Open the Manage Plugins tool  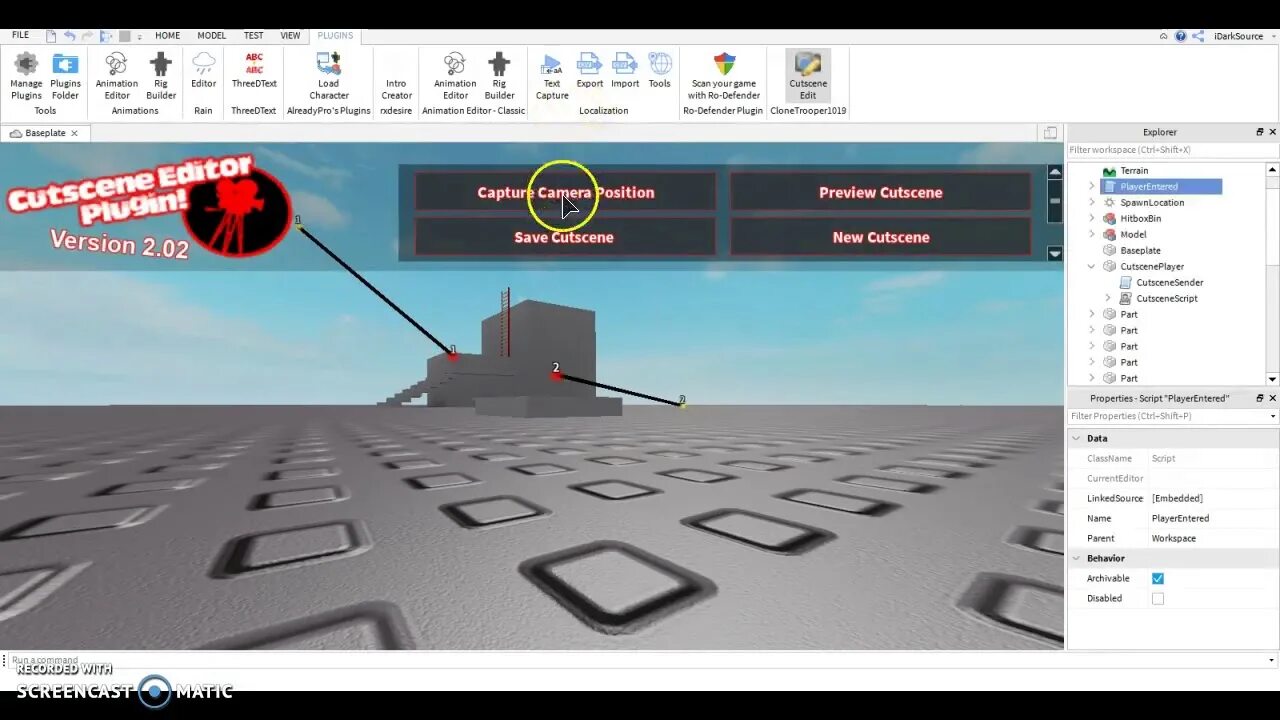pyautogui.click(x=26, y=76)
